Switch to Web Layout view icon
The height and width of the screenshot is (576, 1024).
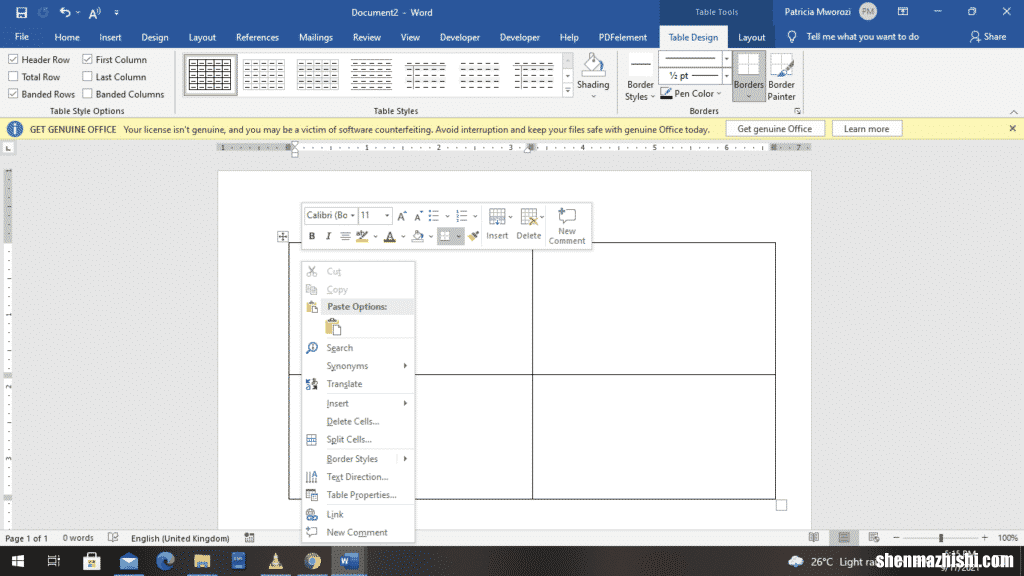tap(874, 537)
